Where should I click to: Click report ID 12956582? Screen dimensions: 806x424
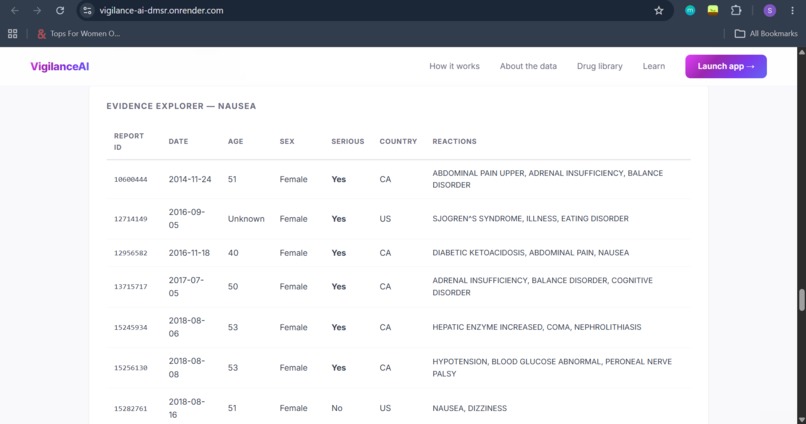pos(131,253)
